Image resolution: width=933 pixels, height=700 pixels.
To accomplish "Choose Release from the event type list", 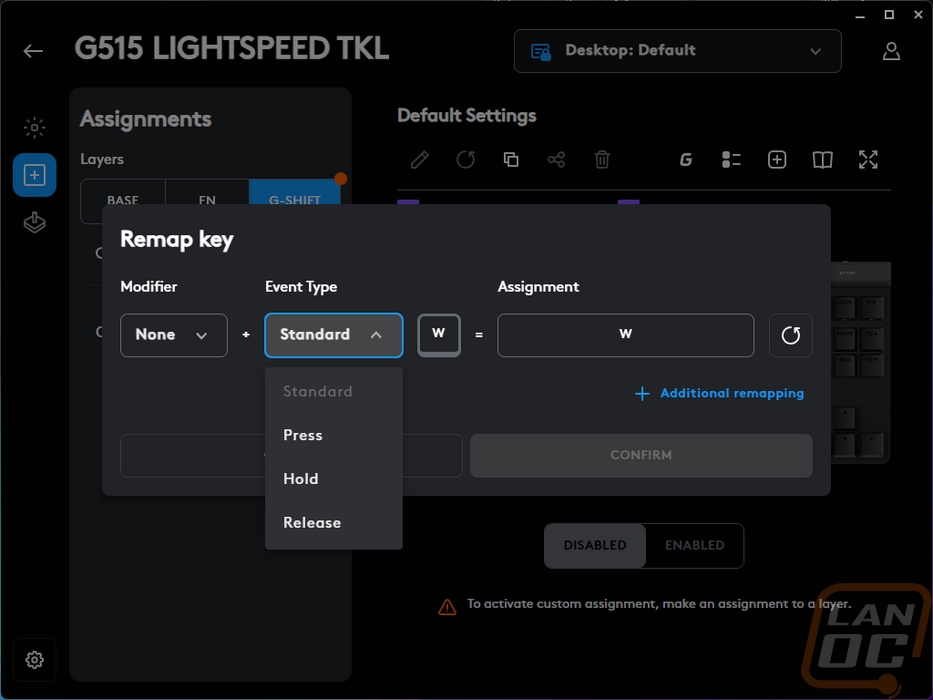I will tap(334, 523).
